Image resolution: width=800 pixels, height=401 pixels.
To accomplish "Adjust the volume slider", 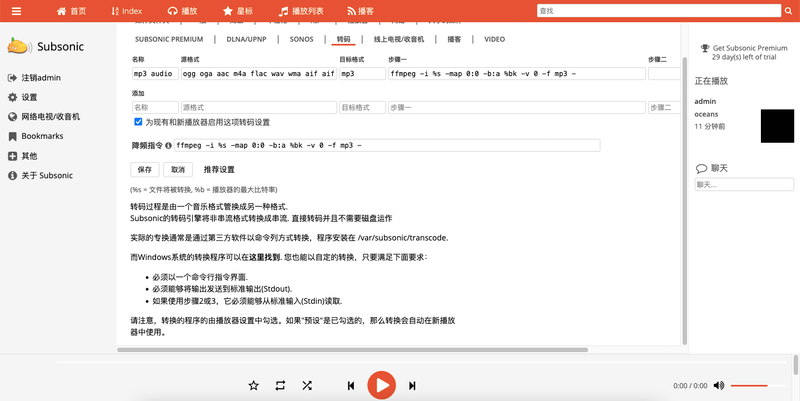I will pyautogui.click(x=758, y=386).
